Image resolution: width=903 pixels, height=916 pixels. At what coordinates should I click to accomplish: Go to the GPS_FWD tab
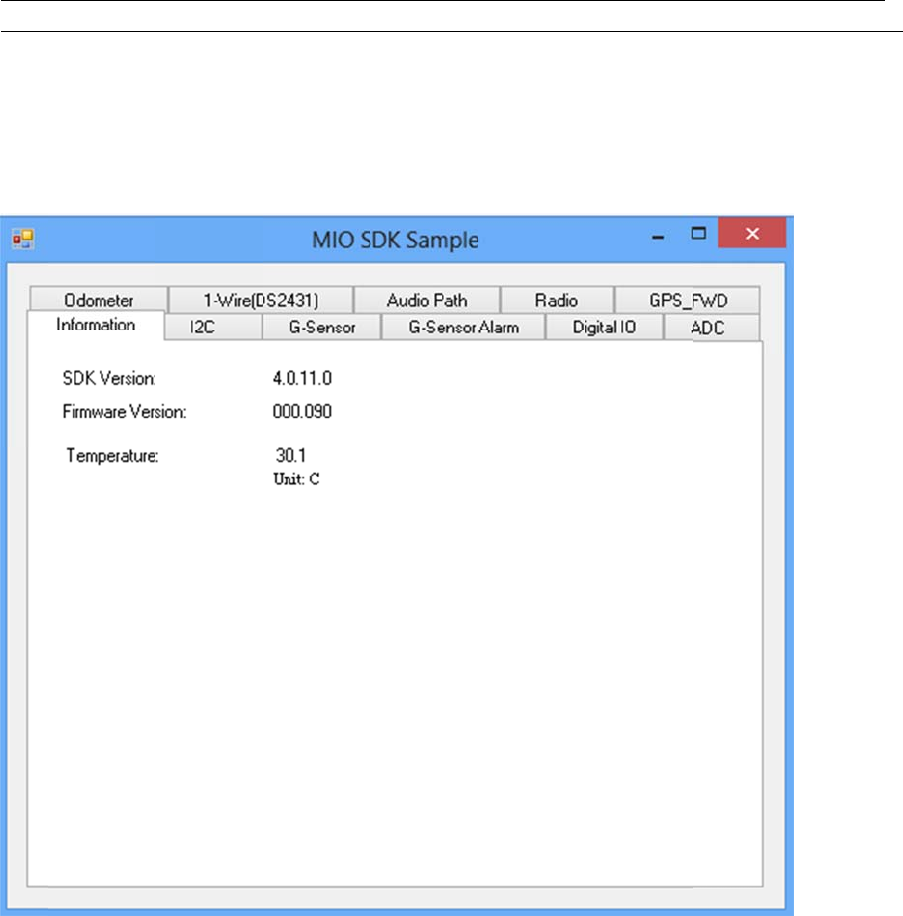click(687, 300)
